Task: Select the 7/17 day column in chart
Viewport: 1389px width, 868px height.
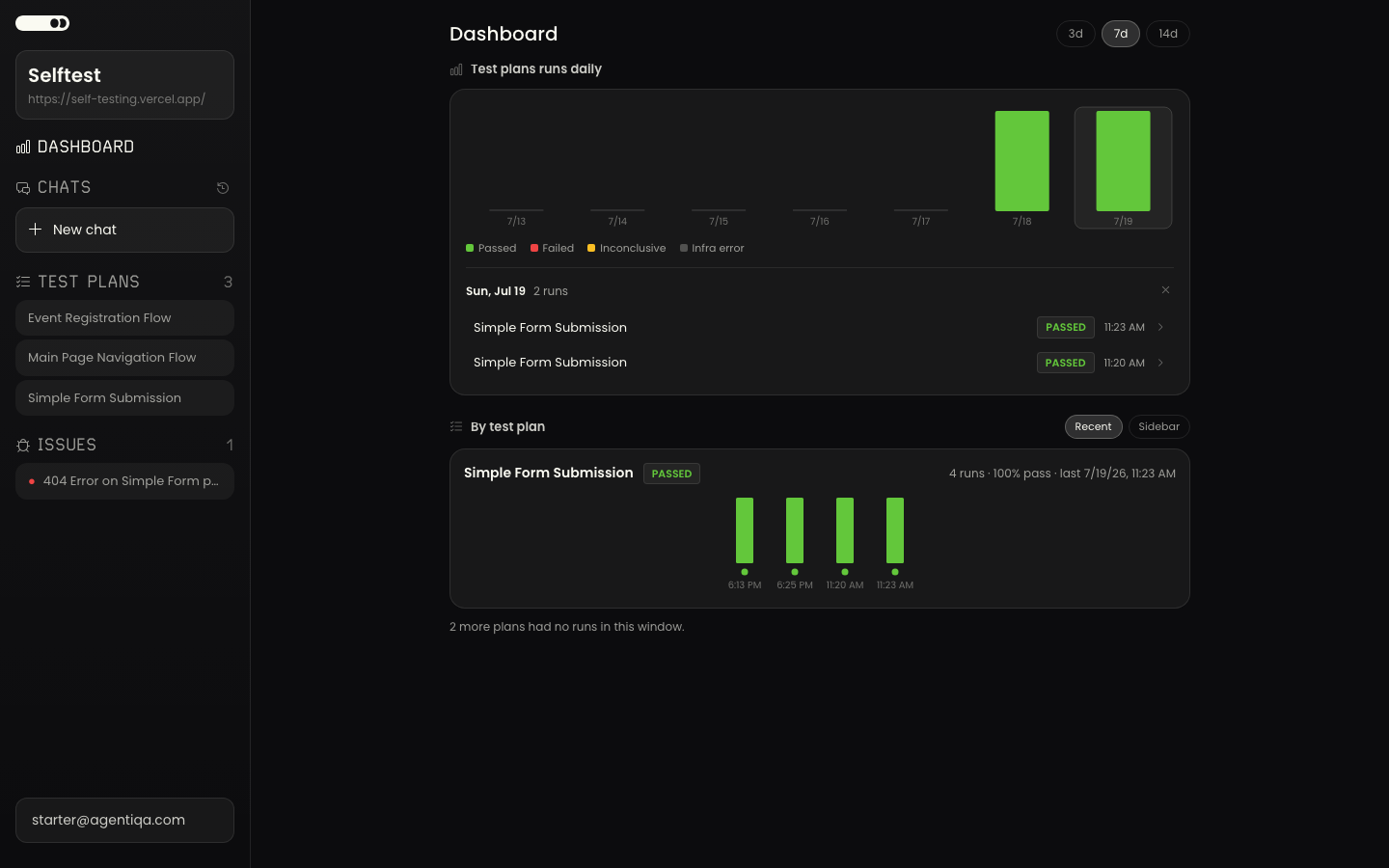Action: tap(921, 168)
